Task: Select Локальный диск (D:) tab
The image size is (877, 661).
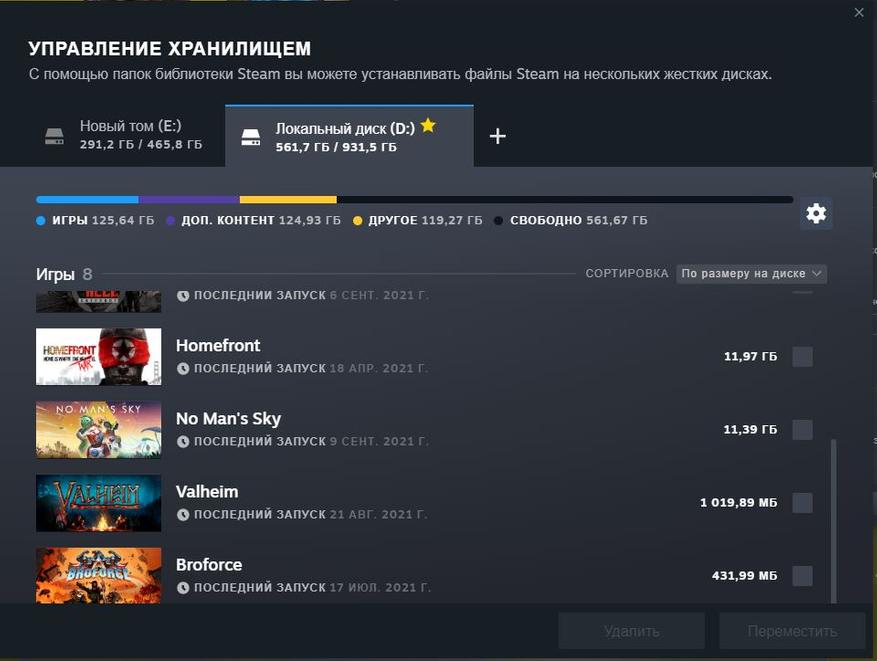Action: pos(349,136)
